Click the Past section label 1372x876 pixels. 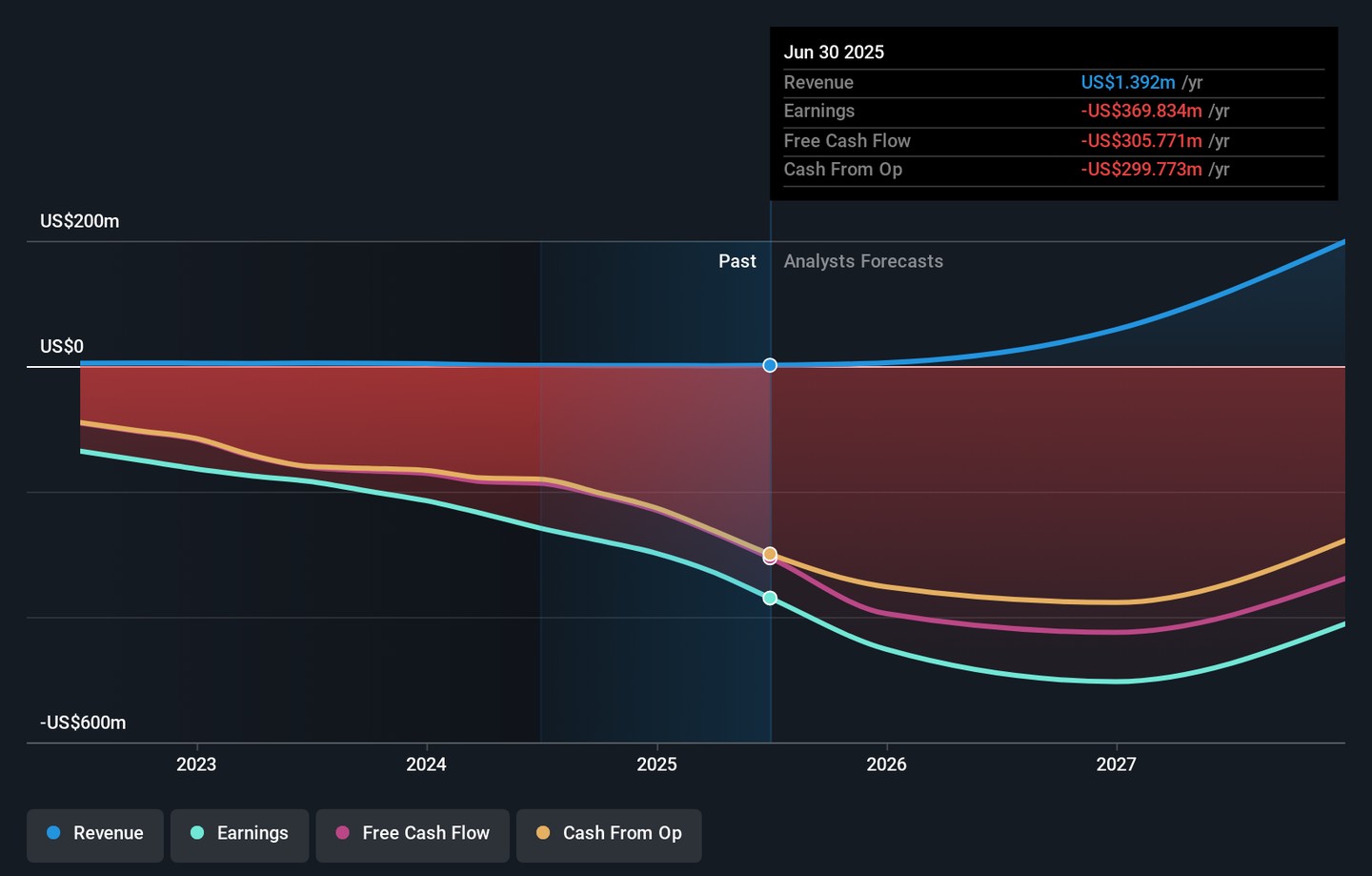coord(736,261)
